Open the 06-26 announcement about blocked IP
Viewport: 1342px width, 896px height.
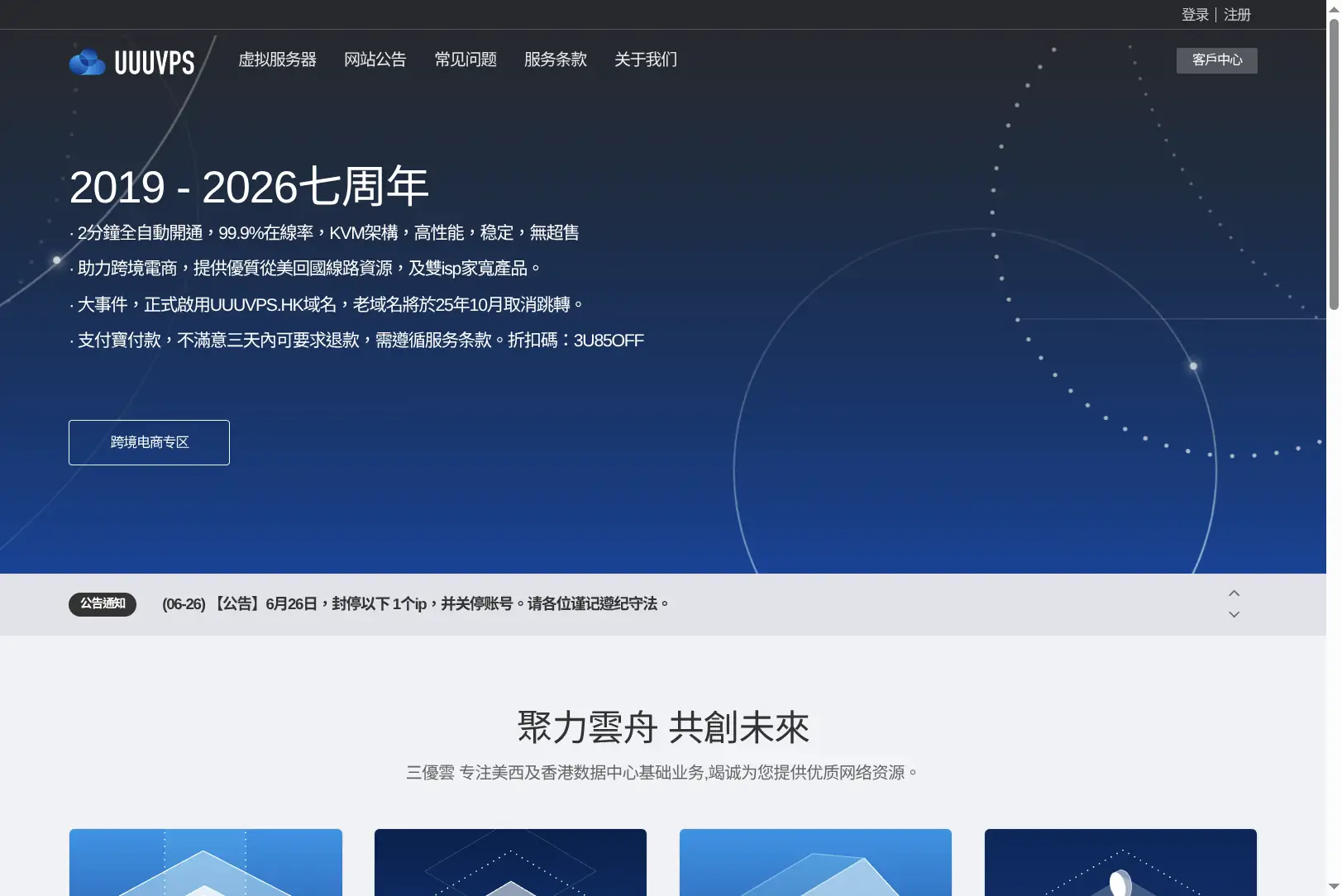click(416, 604)
